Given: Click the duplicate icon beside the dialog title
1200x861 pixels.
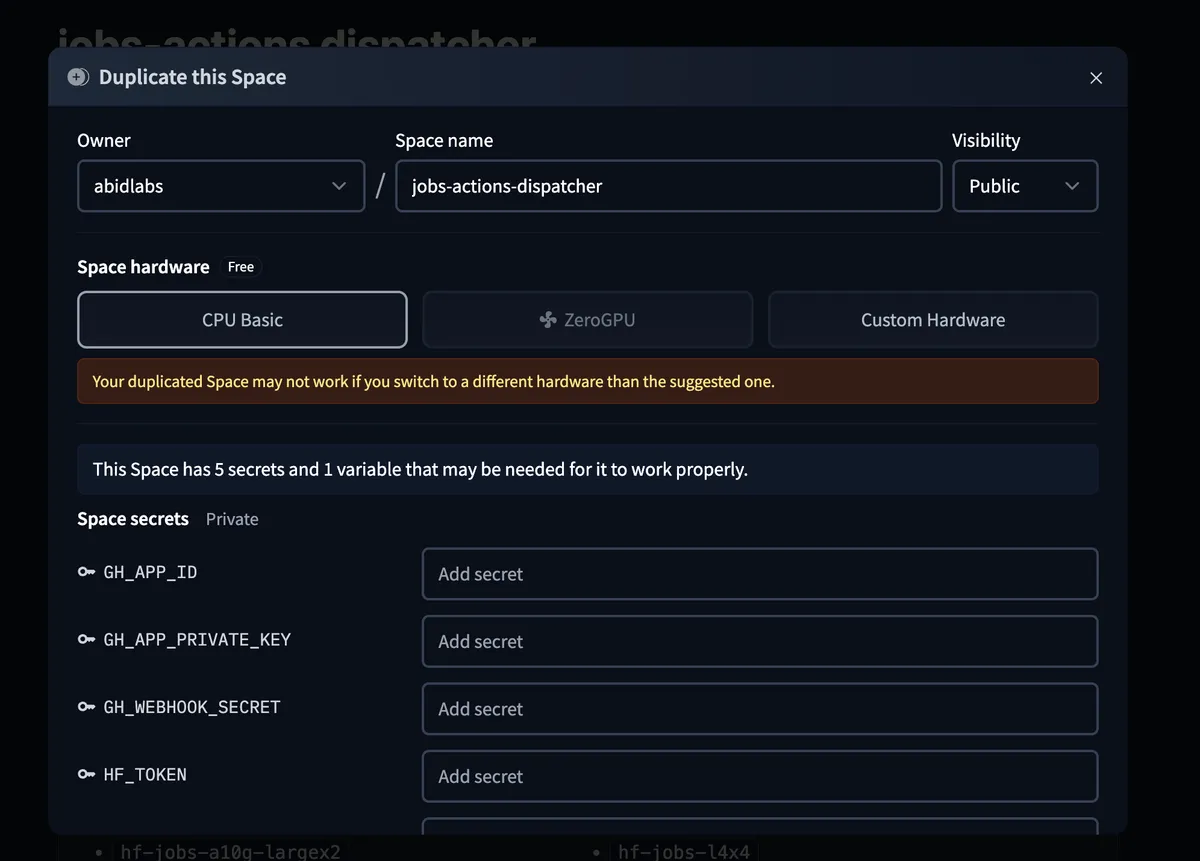Looking at the screenshot, I should coord(78,77).
